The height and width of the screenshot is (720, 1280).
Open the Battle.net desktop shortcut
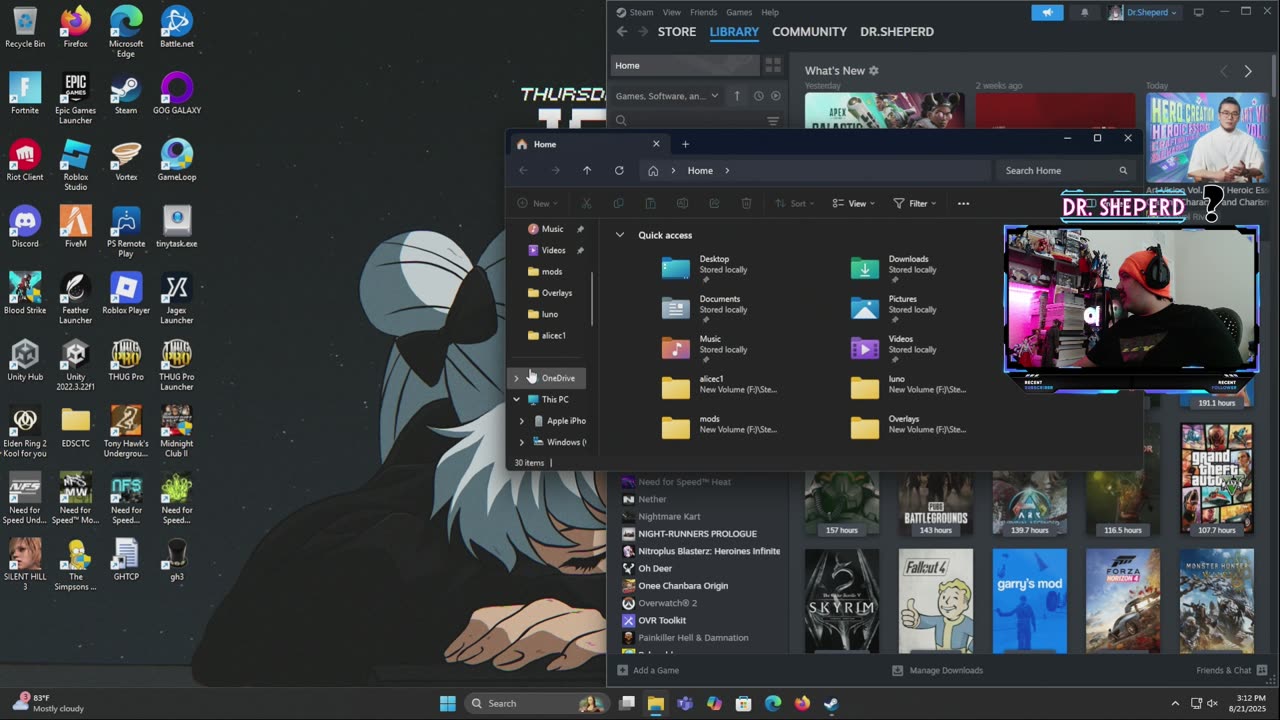177,27
